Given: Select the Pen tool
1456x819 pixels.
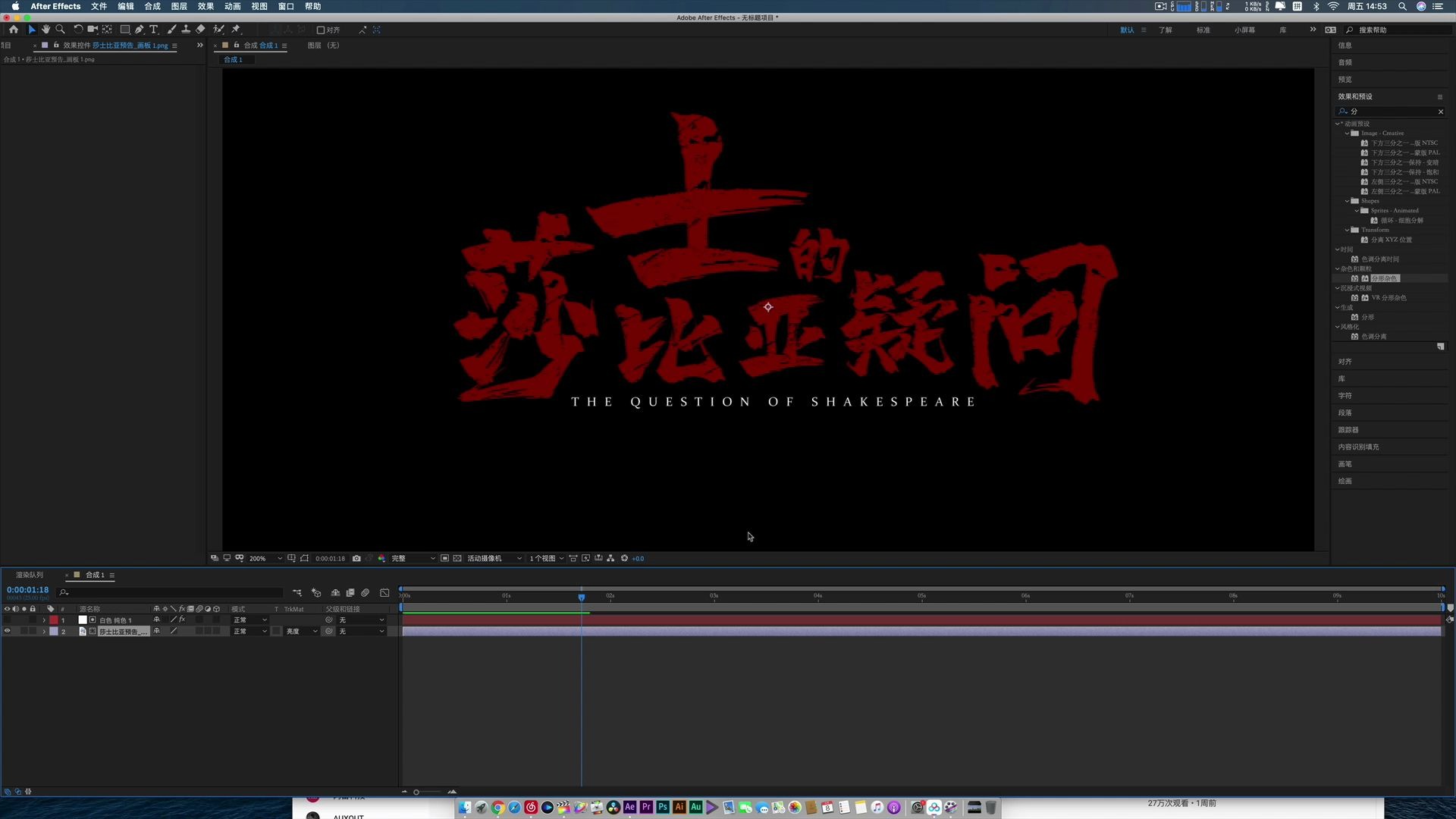Looking at the screenshot, I should (140, 30).
